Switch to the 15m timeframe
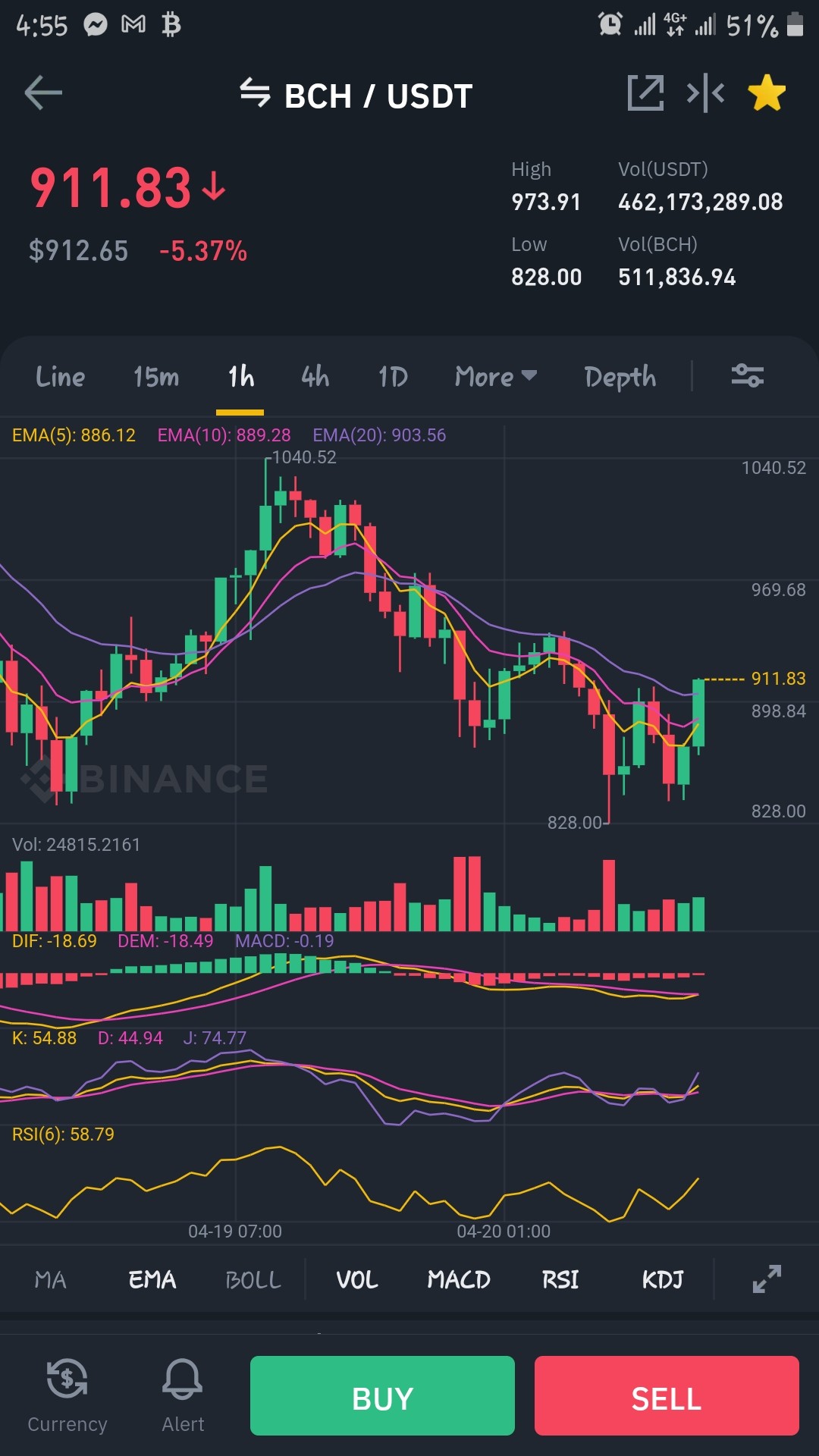819x1456 pixels. pos(156,376)
